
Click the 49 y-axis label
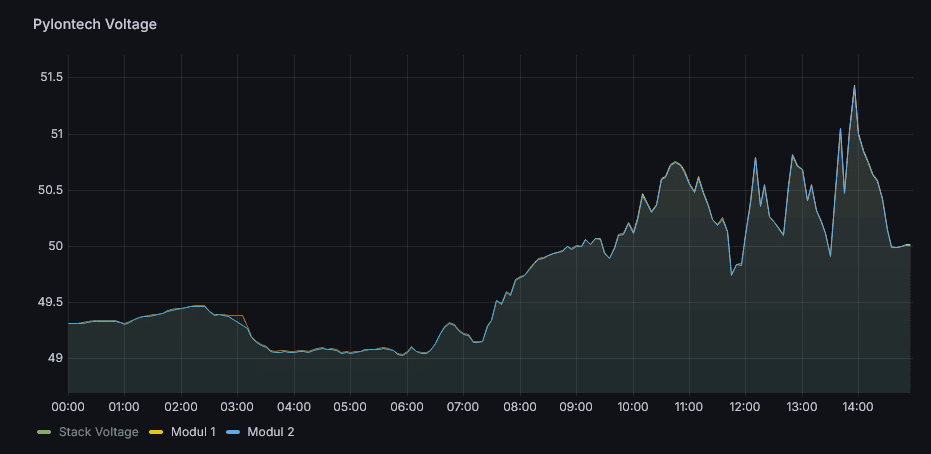point(55,358)
